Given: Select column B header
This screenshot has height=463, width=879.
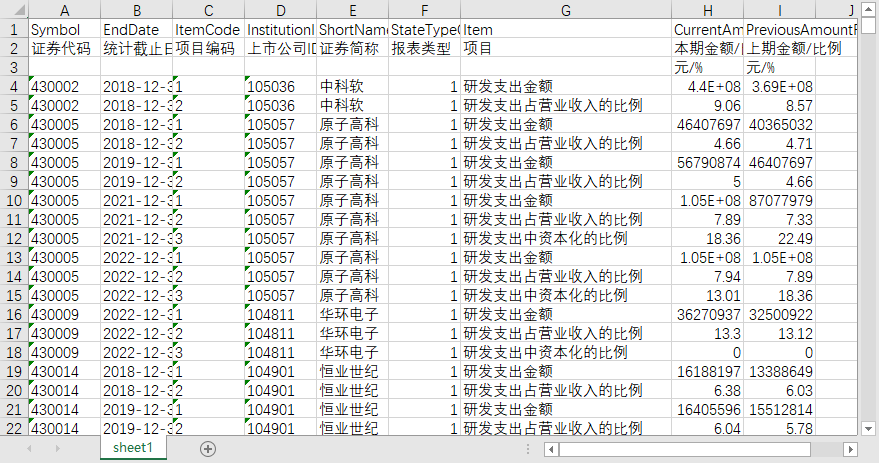Looking at the screenshot, I should (137, 10).
